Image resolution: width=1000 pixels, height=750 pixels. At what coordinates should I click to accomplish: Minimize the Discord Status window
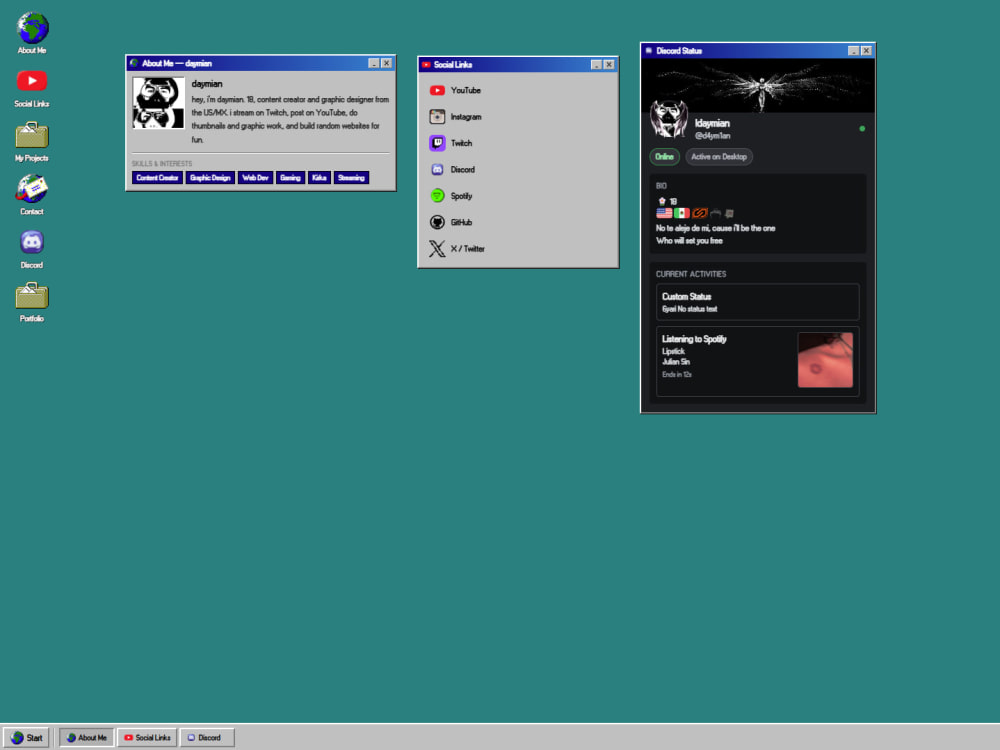click(x=853, y=50)
